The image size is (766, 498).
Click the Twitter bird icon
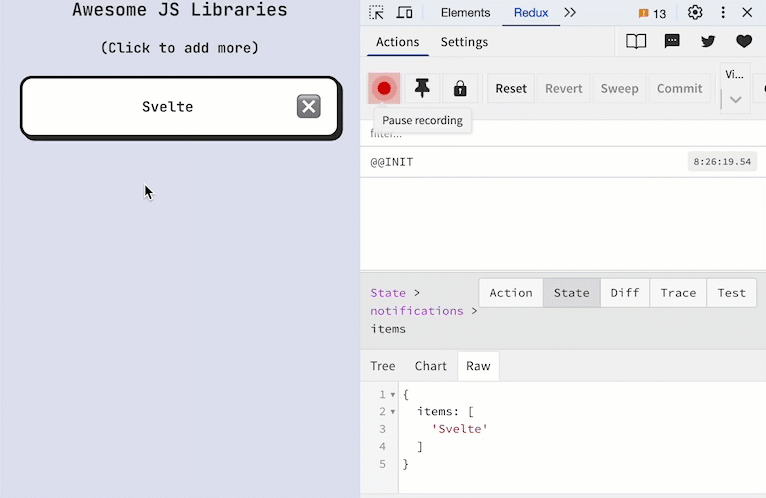(x=708, y=41)
